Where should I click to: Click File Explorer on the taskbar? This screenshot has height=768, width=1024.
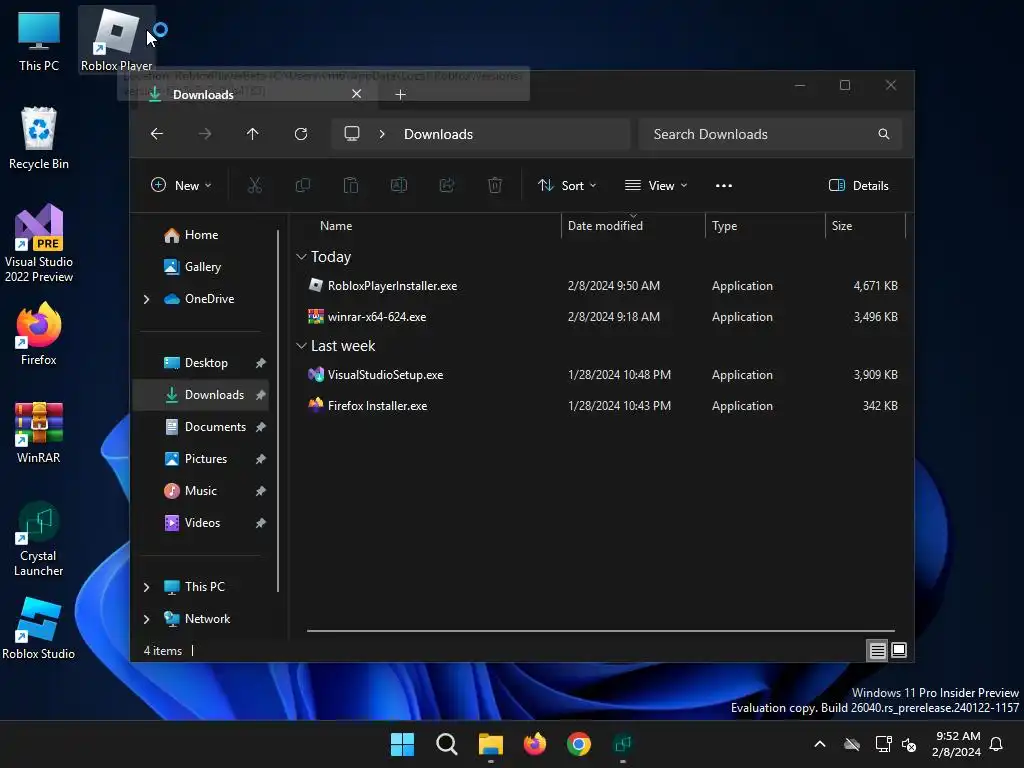490,744
